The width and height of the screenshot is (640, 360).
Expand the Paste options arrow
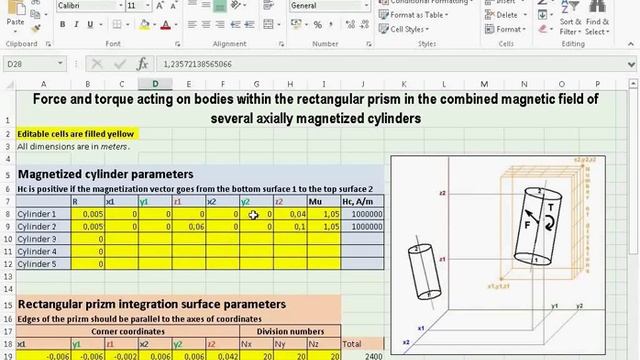pos(16,31)
